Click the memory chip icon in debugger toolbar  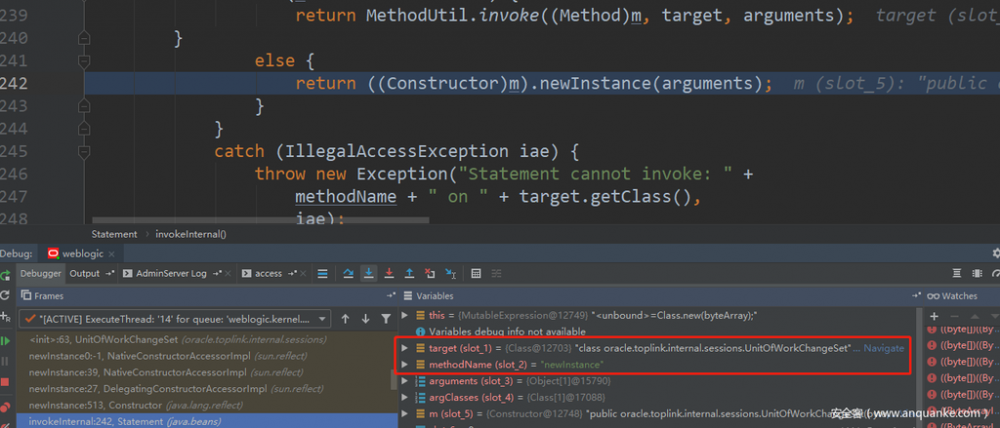977,274
